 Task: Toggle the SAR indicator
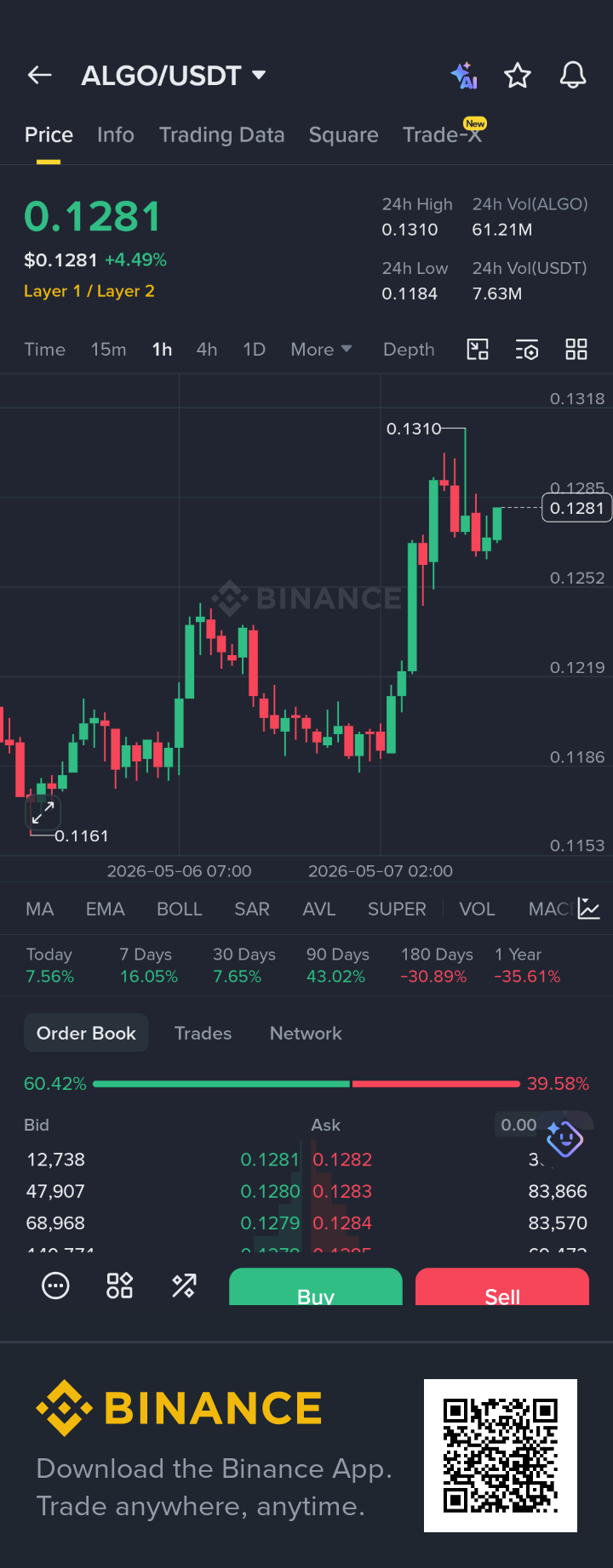tap(252, 909)
